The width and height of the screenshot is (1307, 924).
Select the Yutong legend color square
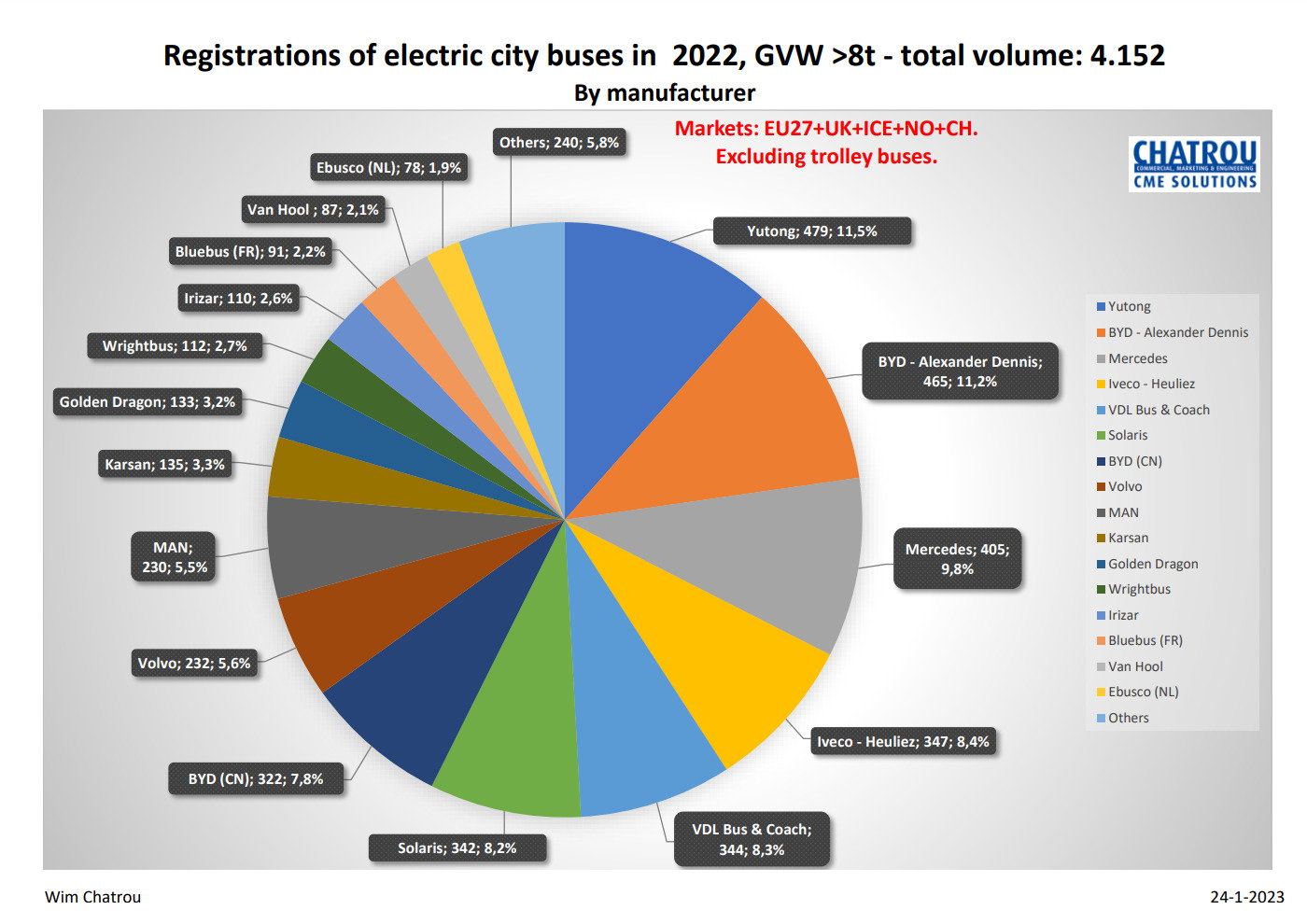click(x=1101, y=307)
